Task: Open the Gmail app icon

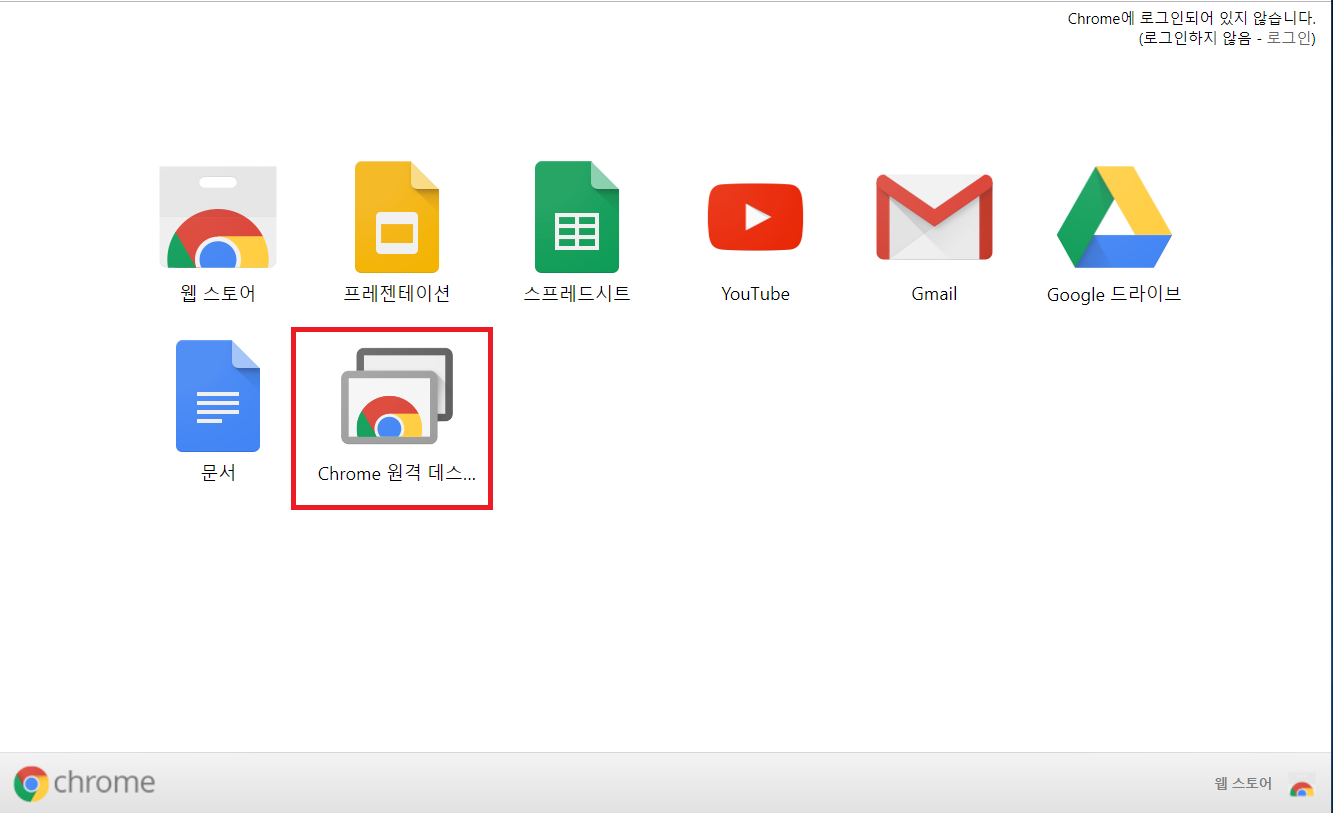Action: click(934, 217)
